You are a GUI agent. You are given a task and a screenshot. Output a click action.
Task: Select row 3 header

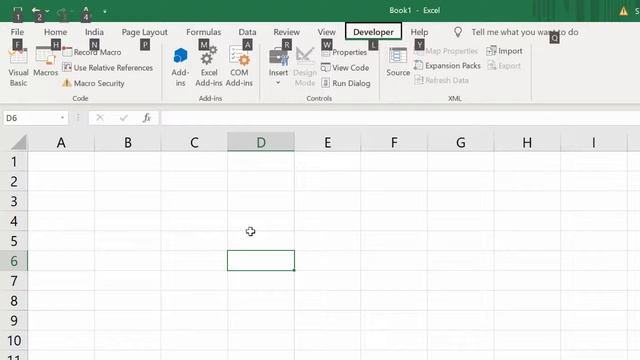pyautogui.click(x=14, y=201)
